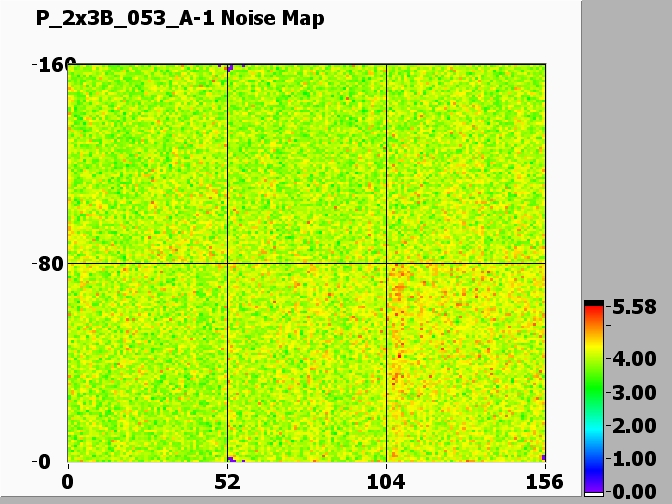Click the 80 label on the y-axis
Screen dimensions: 672x504
coord(52,264)
